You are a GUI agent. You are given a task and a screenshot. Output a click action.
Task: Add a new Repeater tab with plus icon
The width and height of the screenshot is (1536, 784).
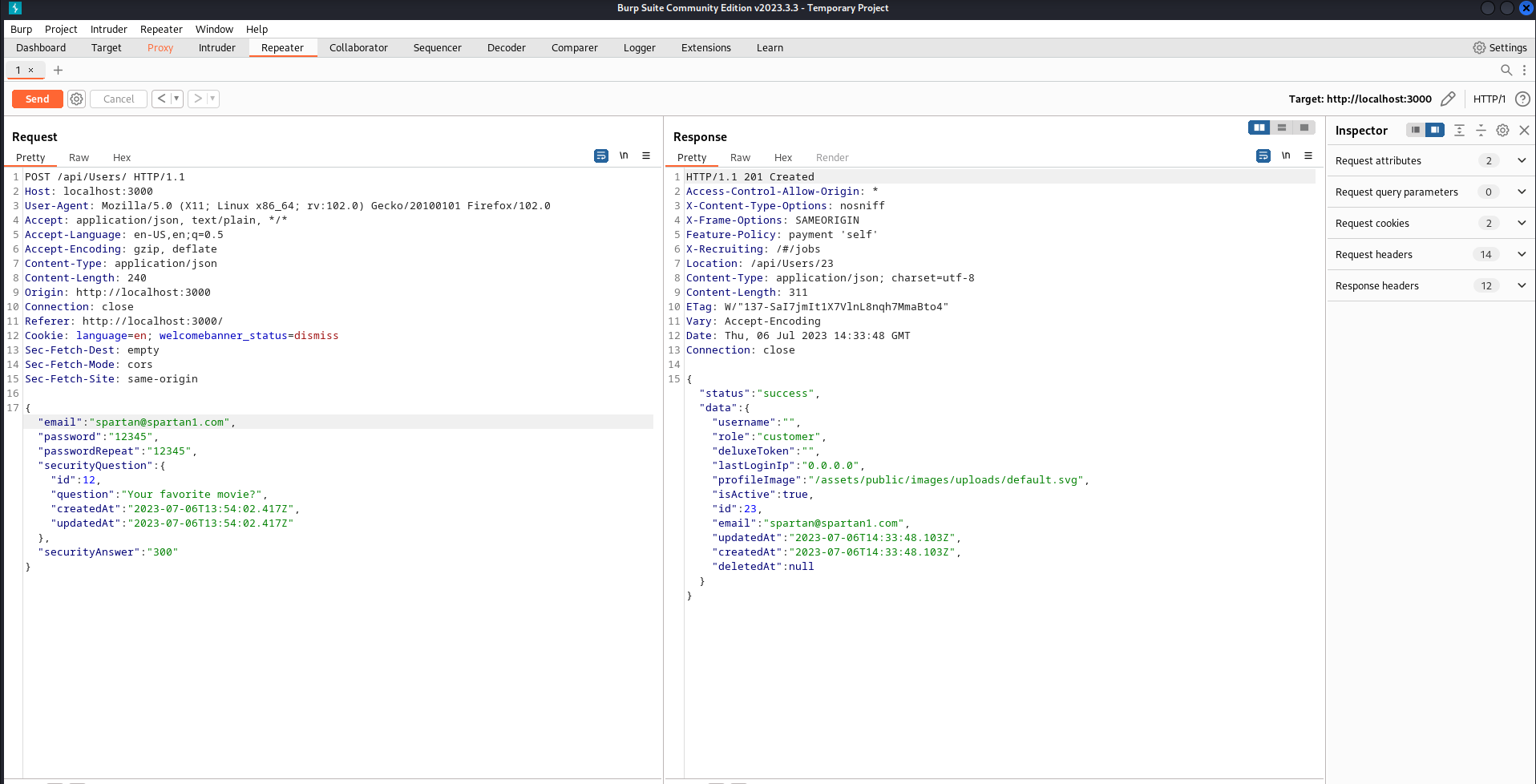[58, 70]
